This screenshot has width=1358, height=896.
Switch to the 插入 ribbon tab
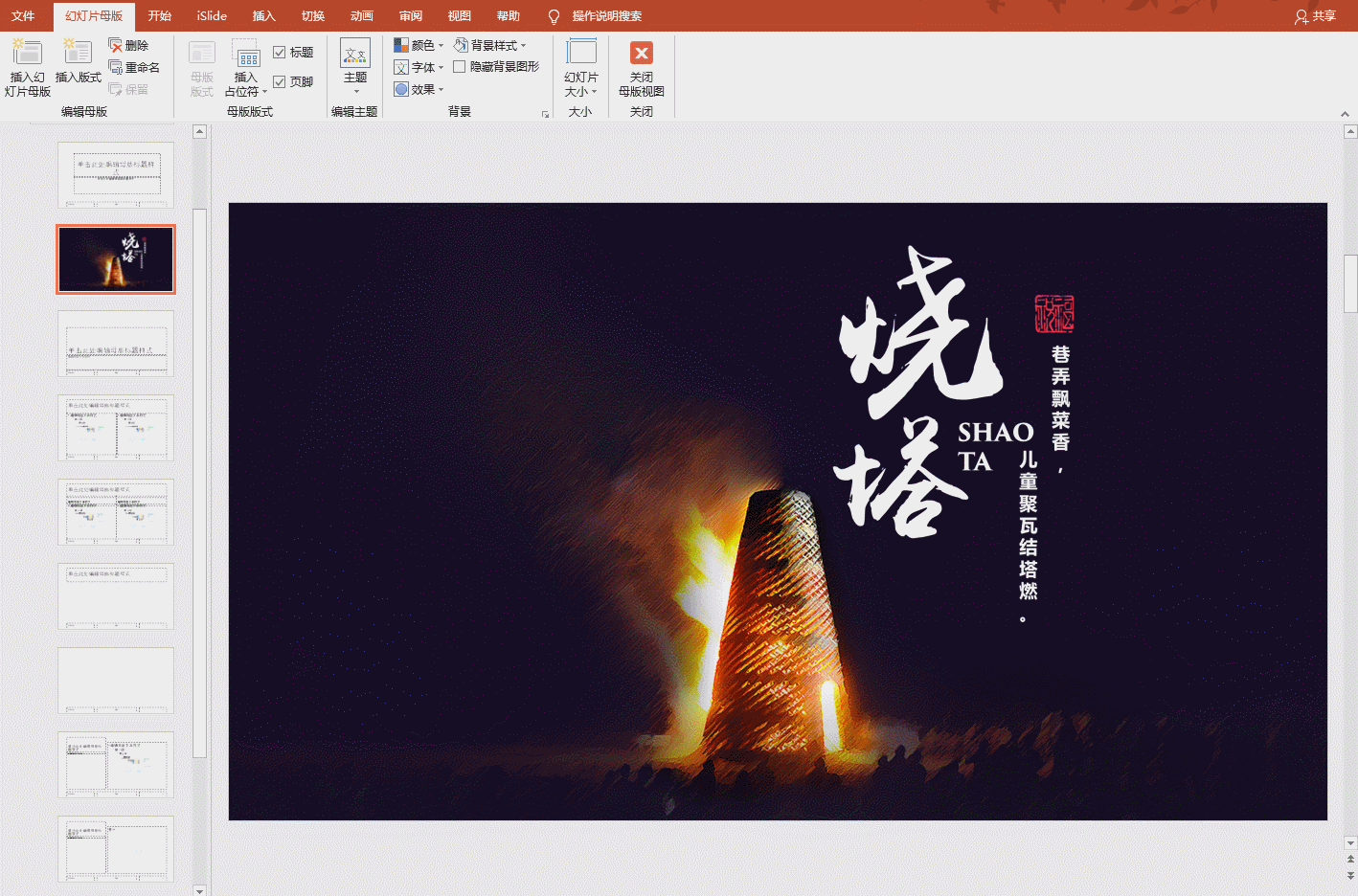pos(263,15)
